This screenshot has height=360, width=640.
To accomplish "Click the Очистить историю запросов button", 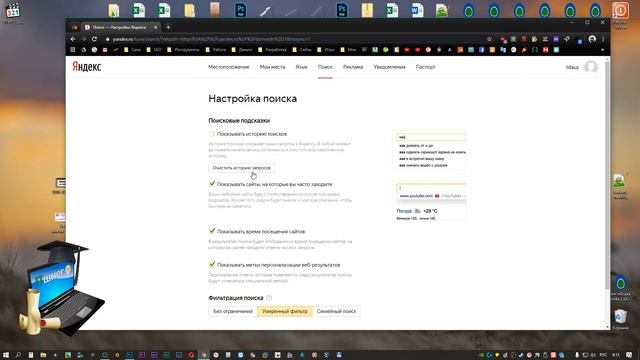I will [x=242, y=168].
